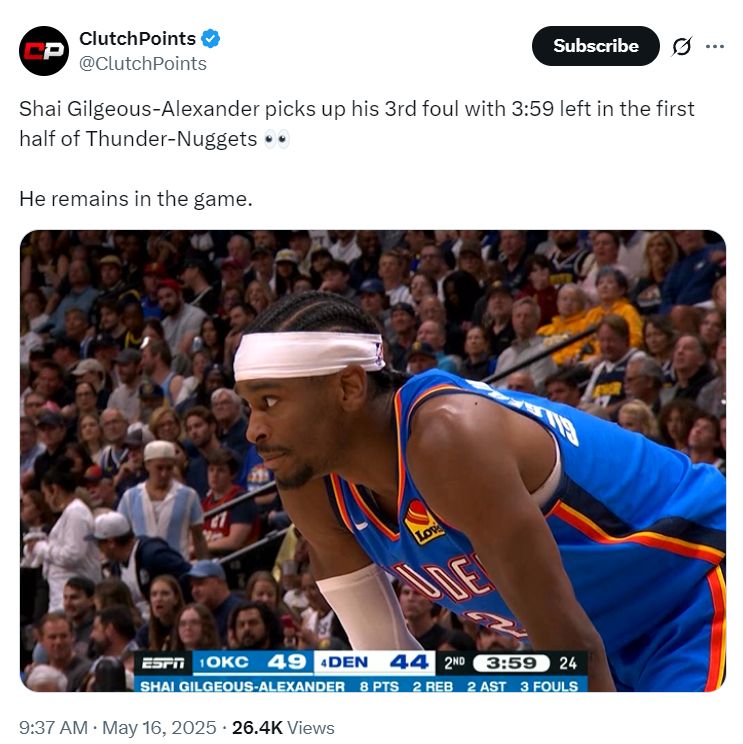
Task: Click the 3 FOULS stat in the image
Action: pyautogui.click(x=549, y=686)
